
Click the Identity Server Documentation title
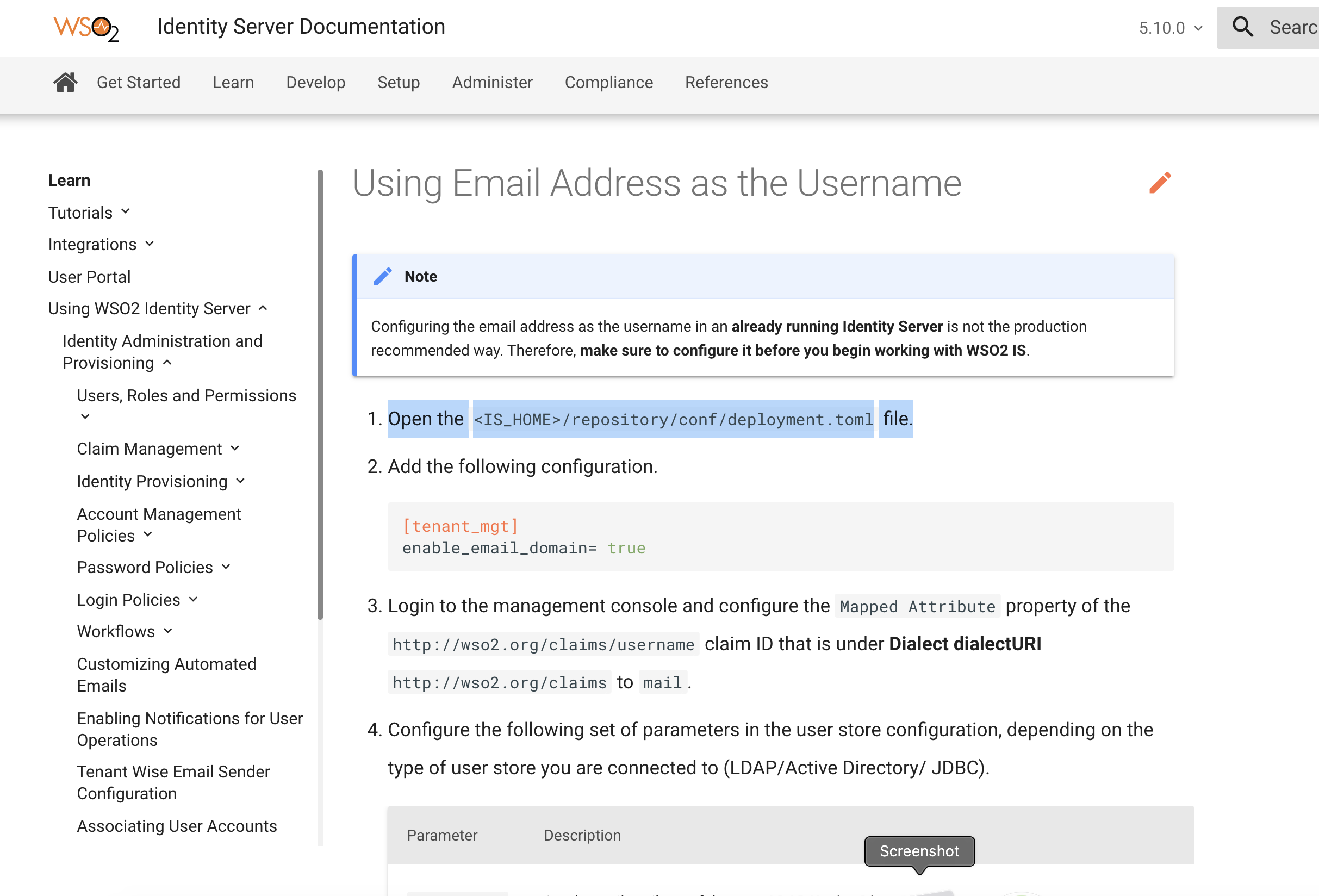click(x=301, y=27)
